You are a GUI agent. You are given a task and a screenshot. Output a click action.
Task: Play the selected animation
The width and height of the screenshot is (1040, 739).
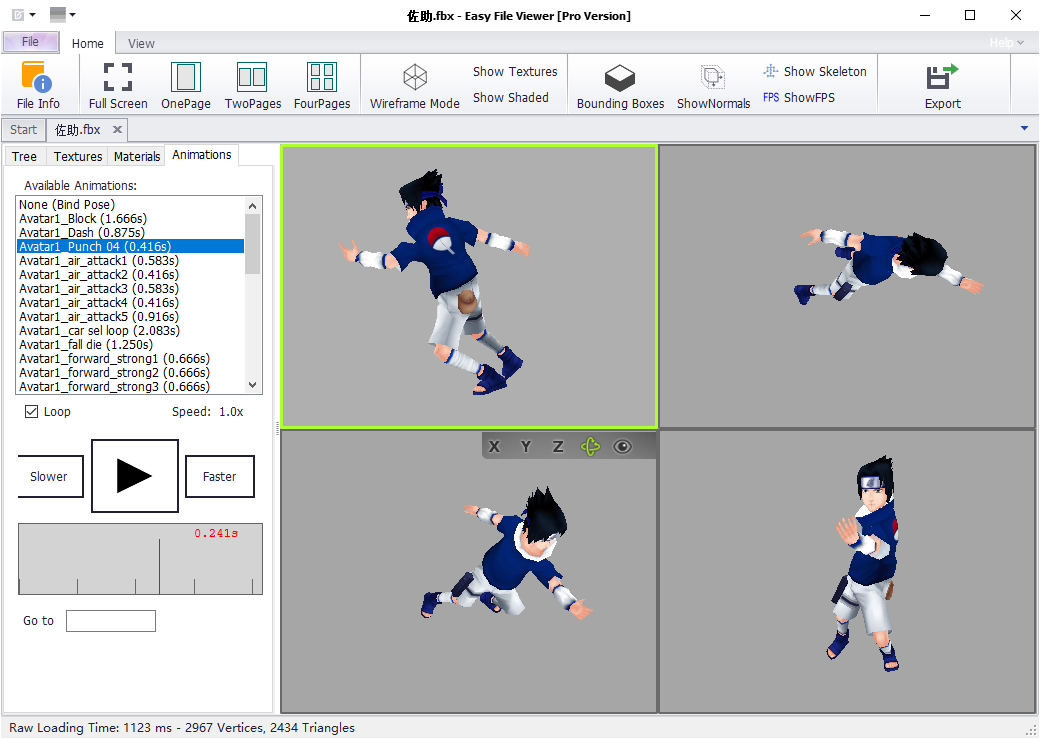(x=135, y=476)
